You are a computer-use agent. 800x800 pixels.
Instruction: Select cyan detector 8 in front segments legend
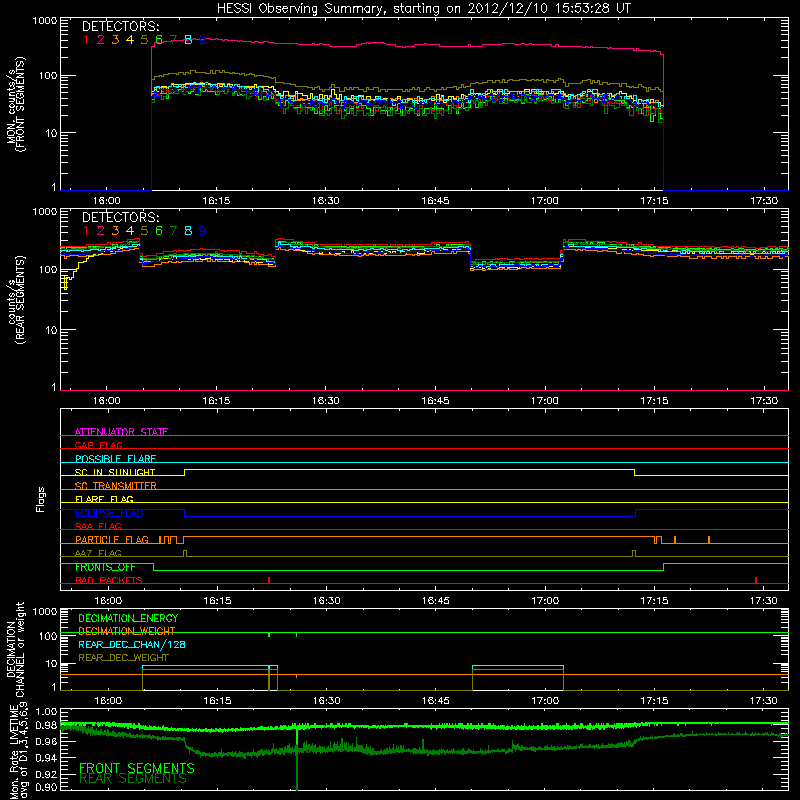tap(188, 40)
